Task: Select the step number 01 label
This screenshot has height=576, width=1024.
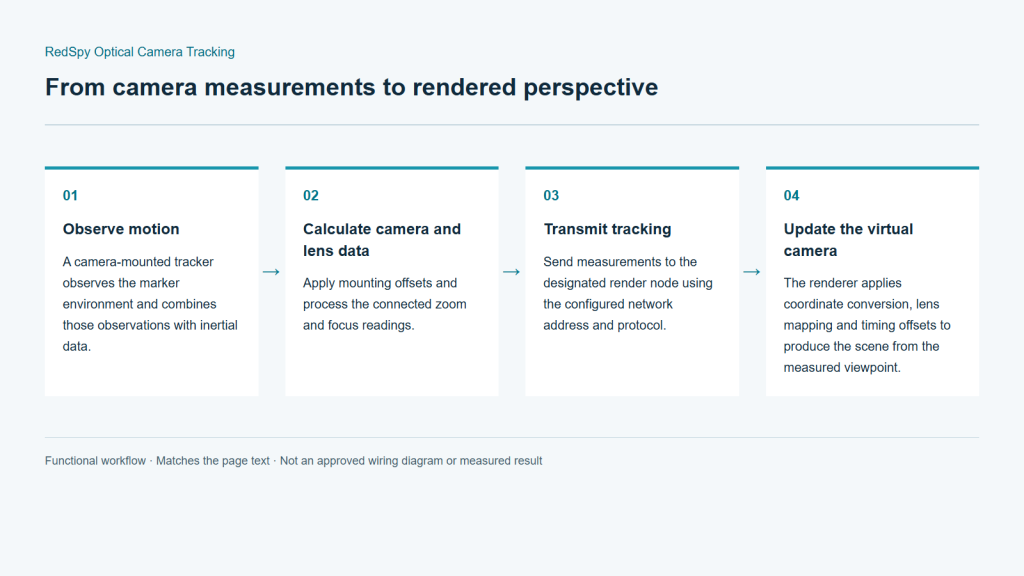Action: point(70,195)
